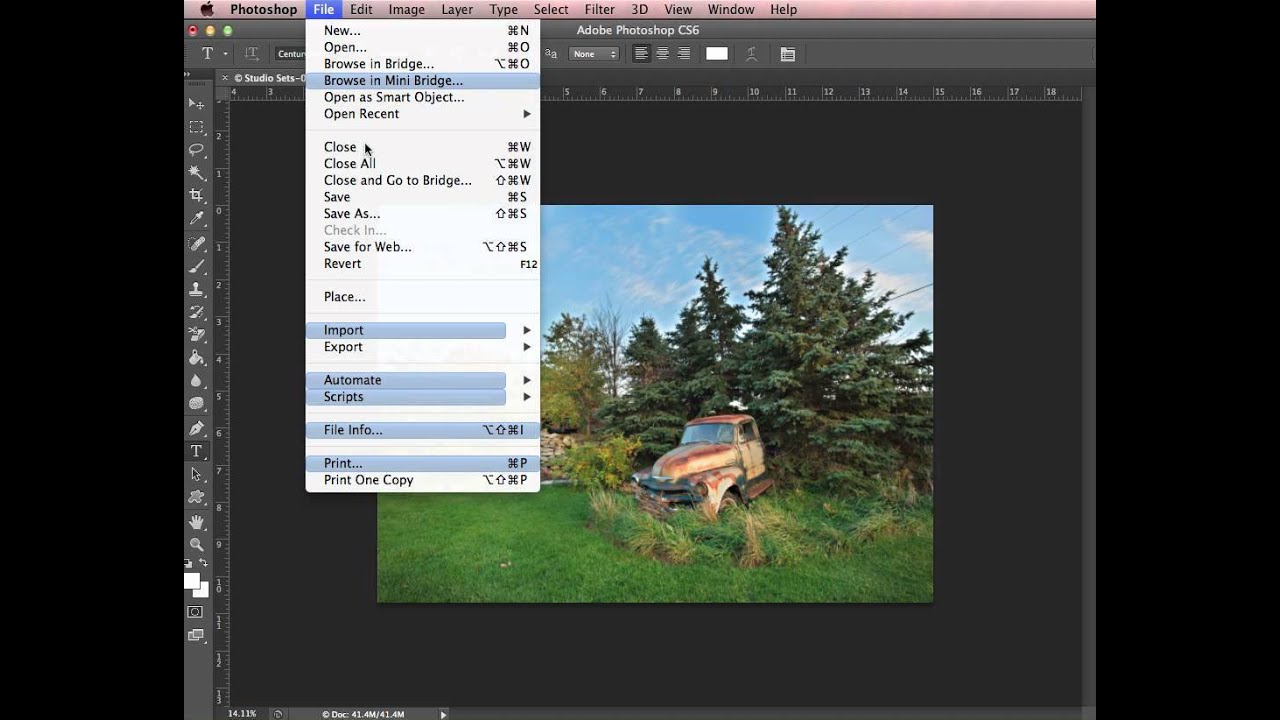The image size is (1280, 720).
Task: Select the Blur tool
Action: pyautogui.click(x=196, y=381)
